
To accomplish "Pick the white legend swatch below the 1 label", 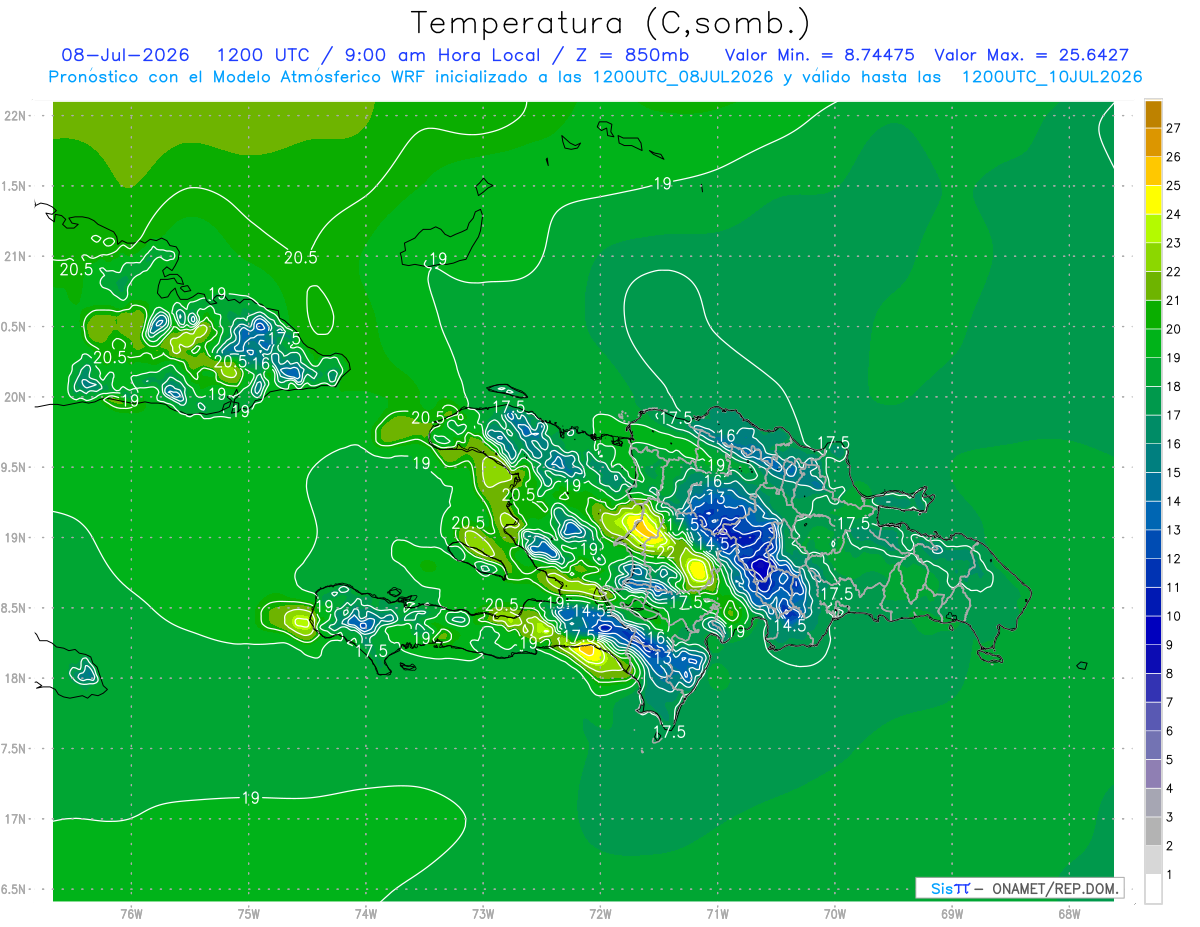I will (1153, 889).
